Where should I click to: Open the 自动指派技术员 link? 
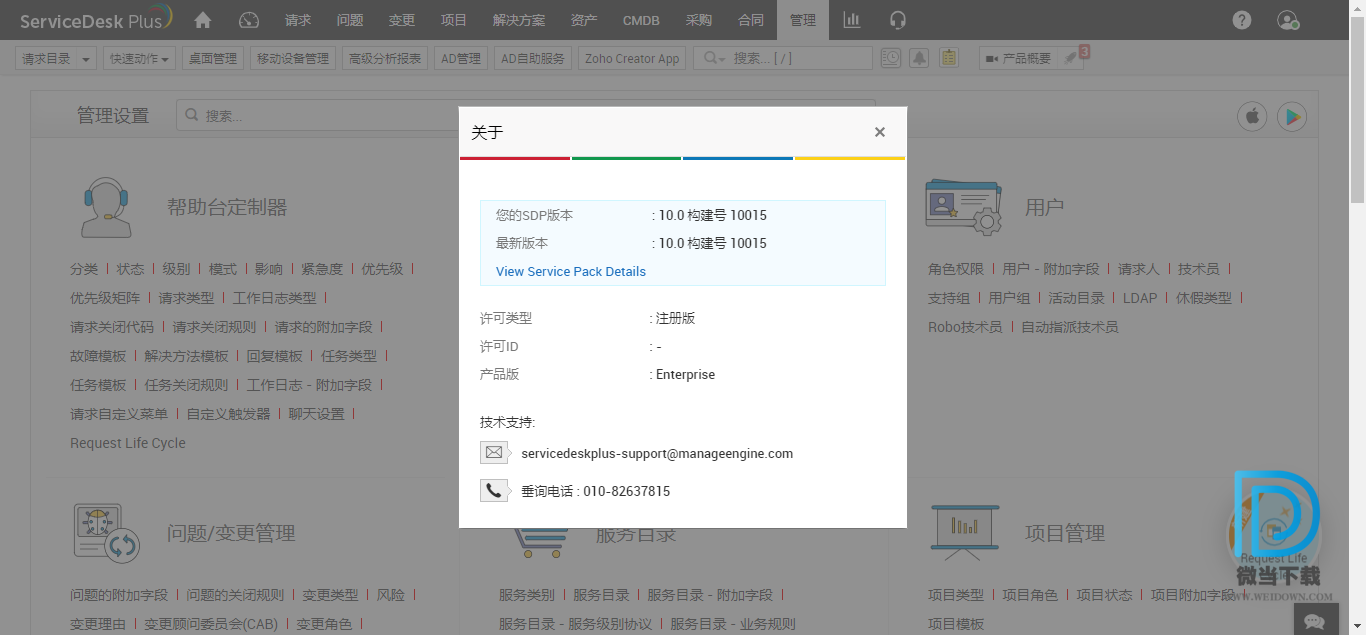tap(1070, 327)
